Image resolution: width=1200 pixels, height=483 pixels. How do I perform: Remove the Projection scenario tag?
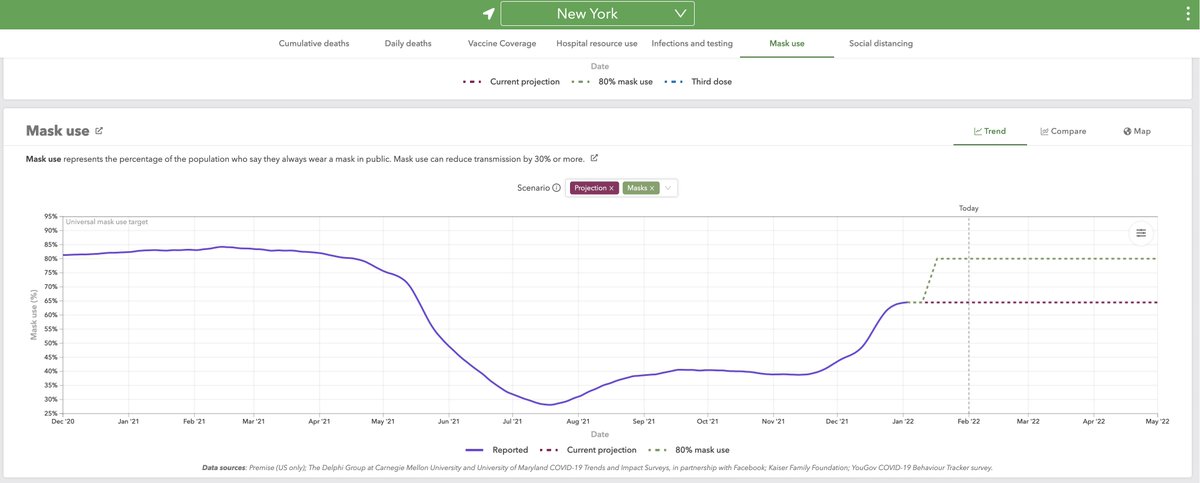tap(612, 188)
